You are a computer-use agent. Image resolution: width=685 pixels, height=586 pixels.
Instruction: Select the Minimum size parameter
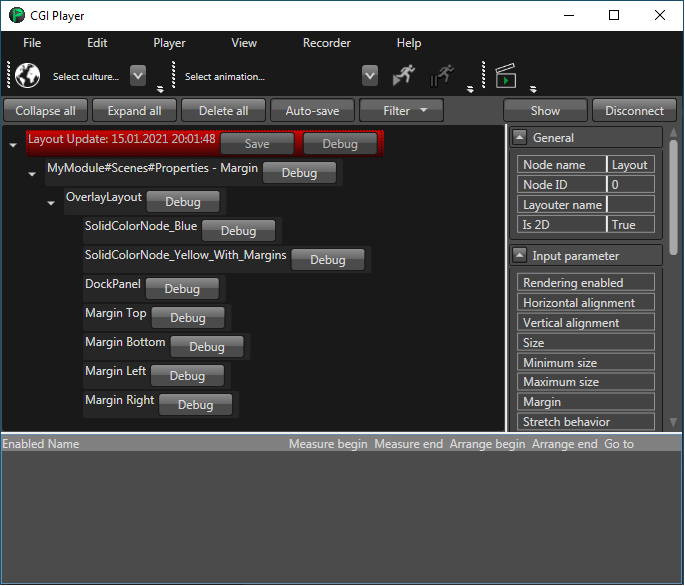click(585, 362)
